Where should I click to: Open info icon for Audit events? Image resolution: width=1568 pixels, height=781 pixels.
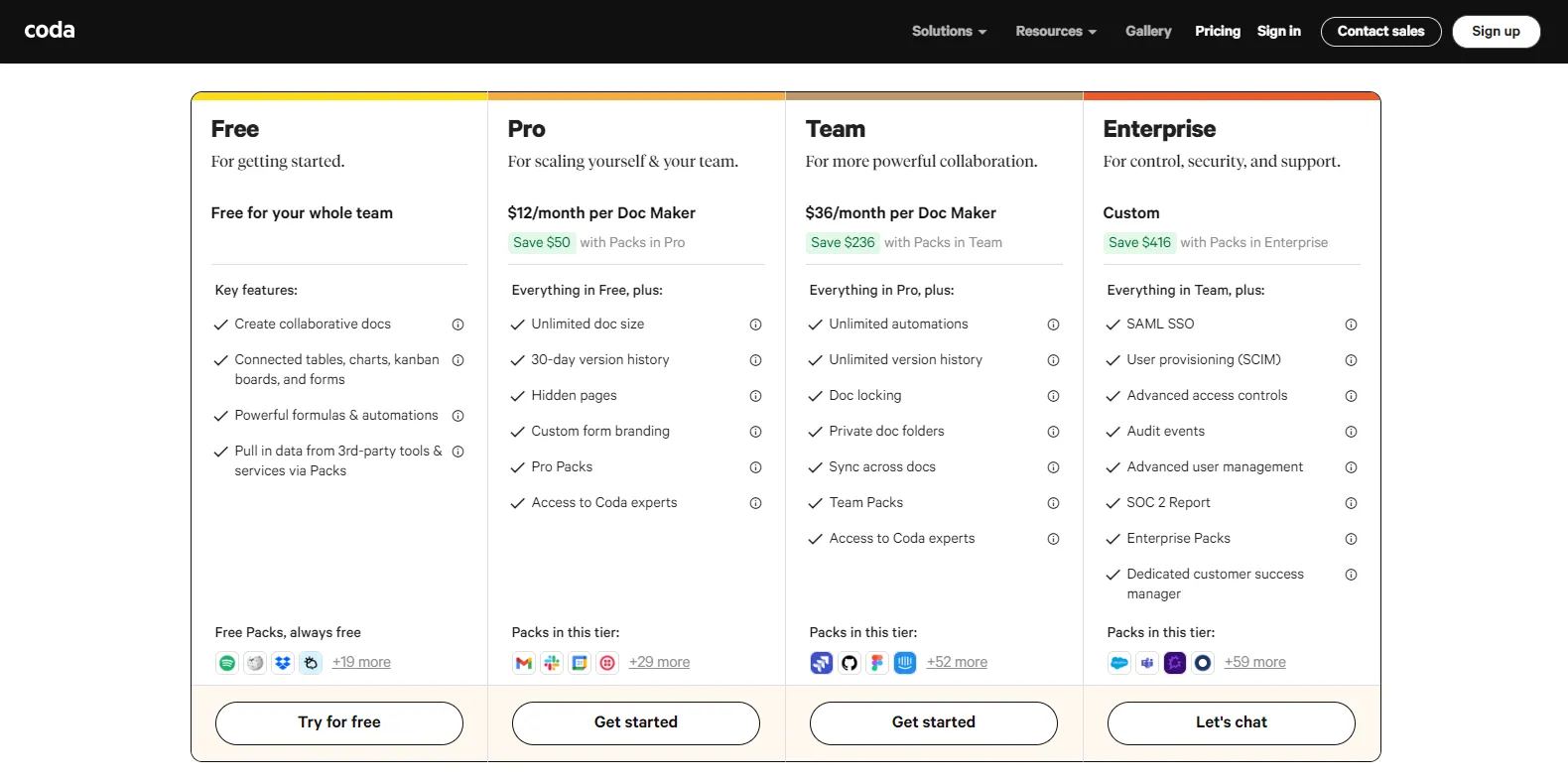point(1352,432)
